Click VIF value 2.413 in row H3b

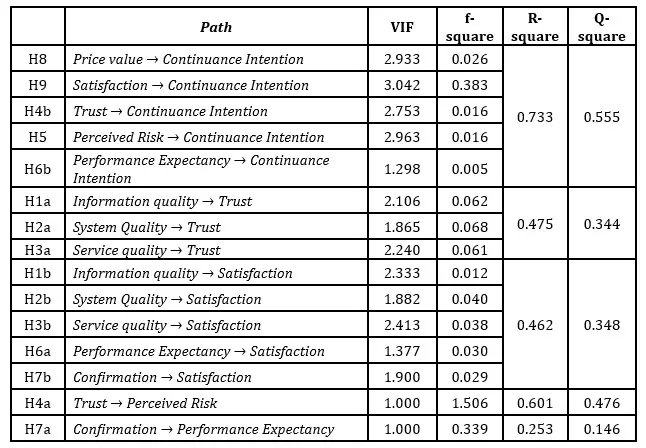tap(401, 325)
